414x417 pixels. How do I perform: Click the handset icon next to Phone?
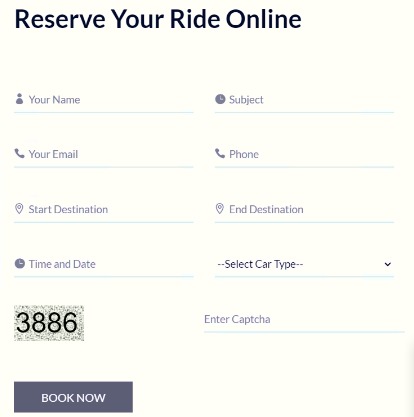[x=220, y=153]
